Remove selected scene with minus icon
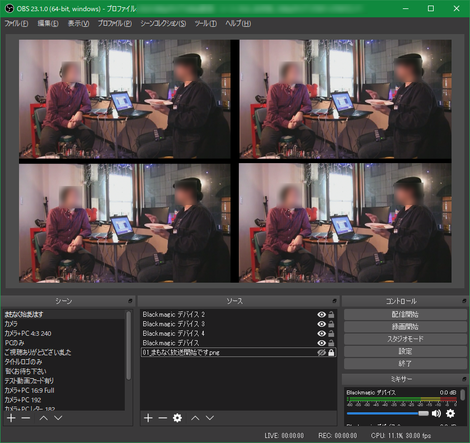Image resolution: width=470 pixels, height=443 pixels. click(x=26, y=418)
